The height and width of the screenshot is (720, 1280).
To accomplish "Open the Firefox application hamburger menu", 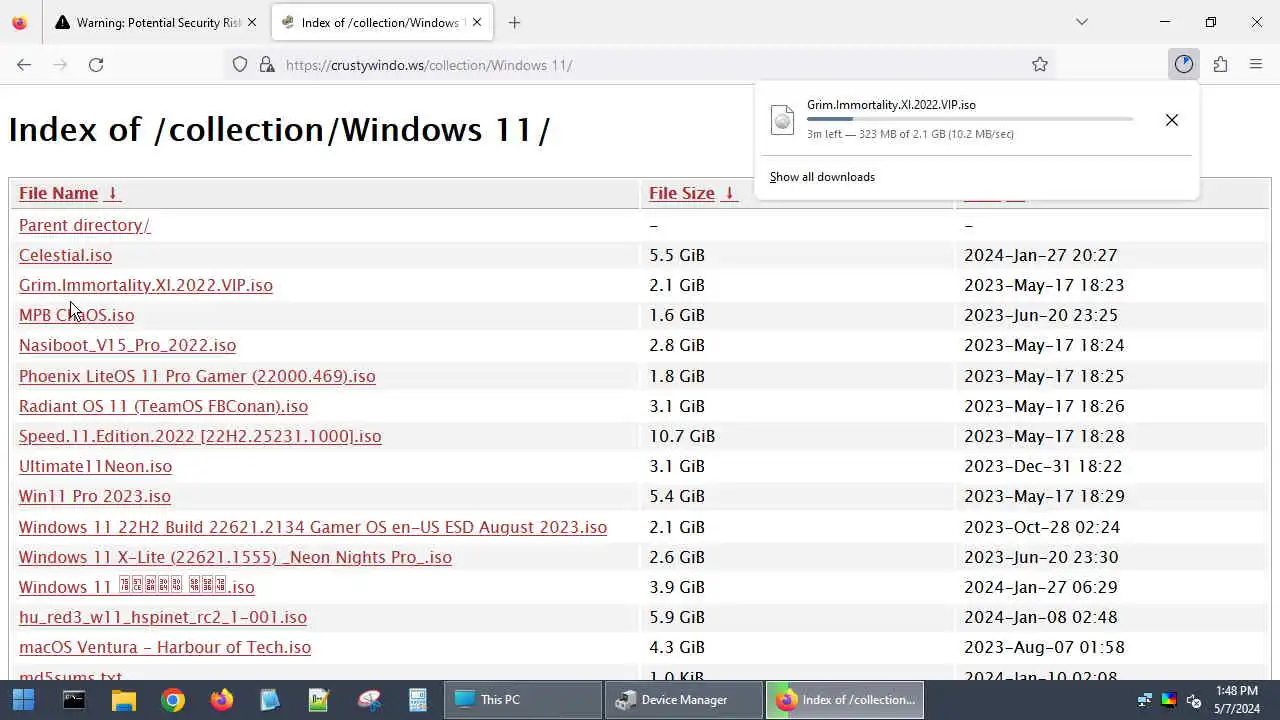I will (x=1256, y=64).
